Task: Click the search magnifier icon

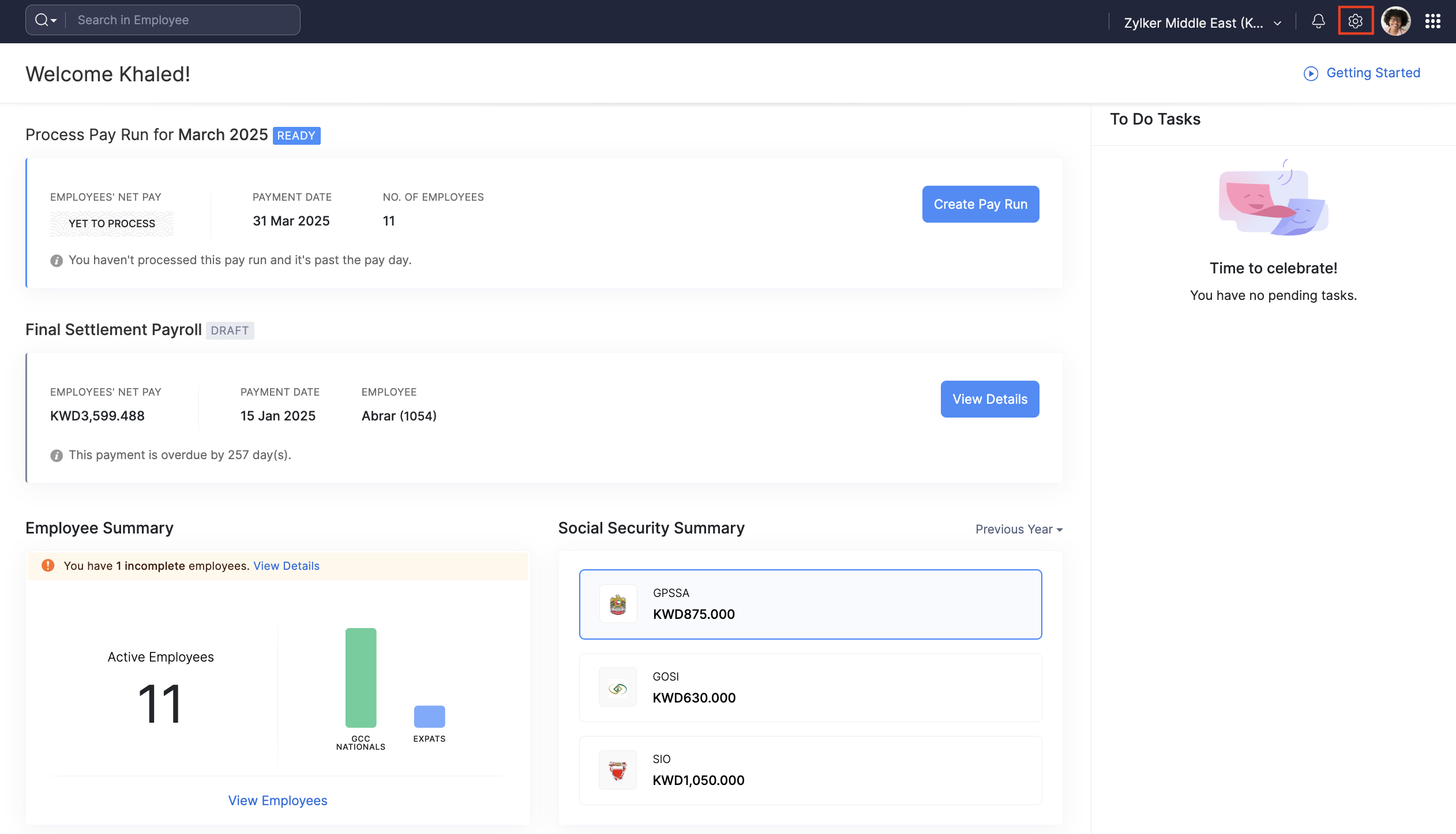Action: [41, 20]
